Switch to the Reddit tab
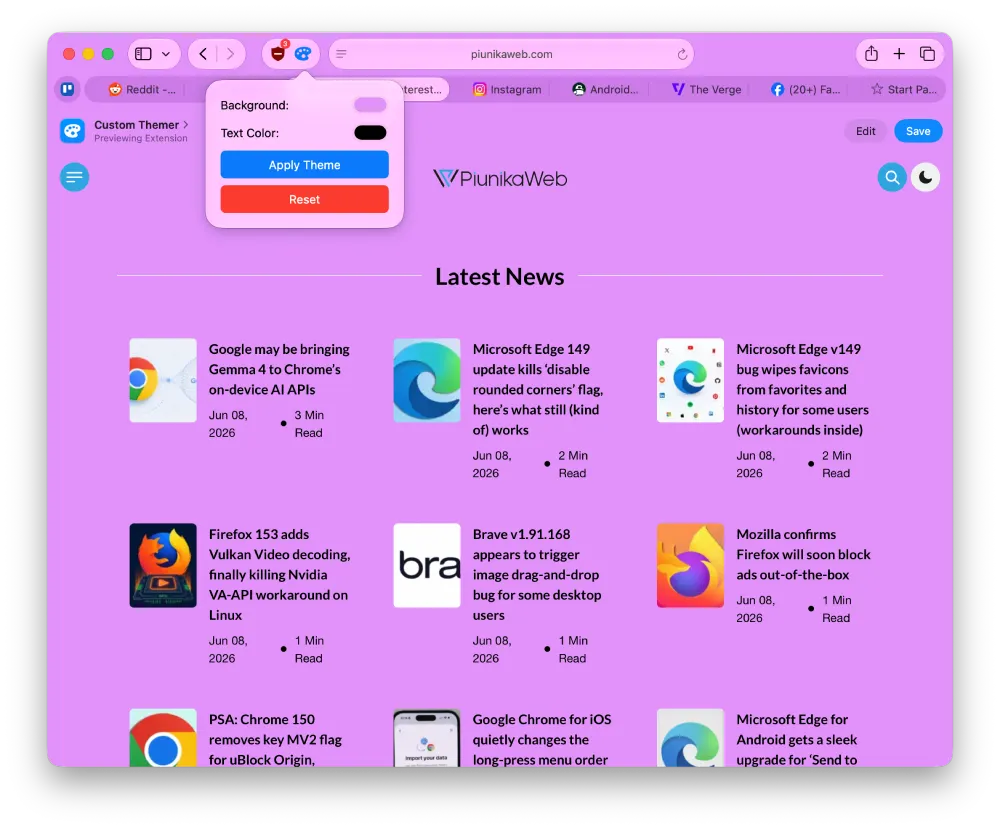This screenshot has height=829, width=1000. [142, 89]
